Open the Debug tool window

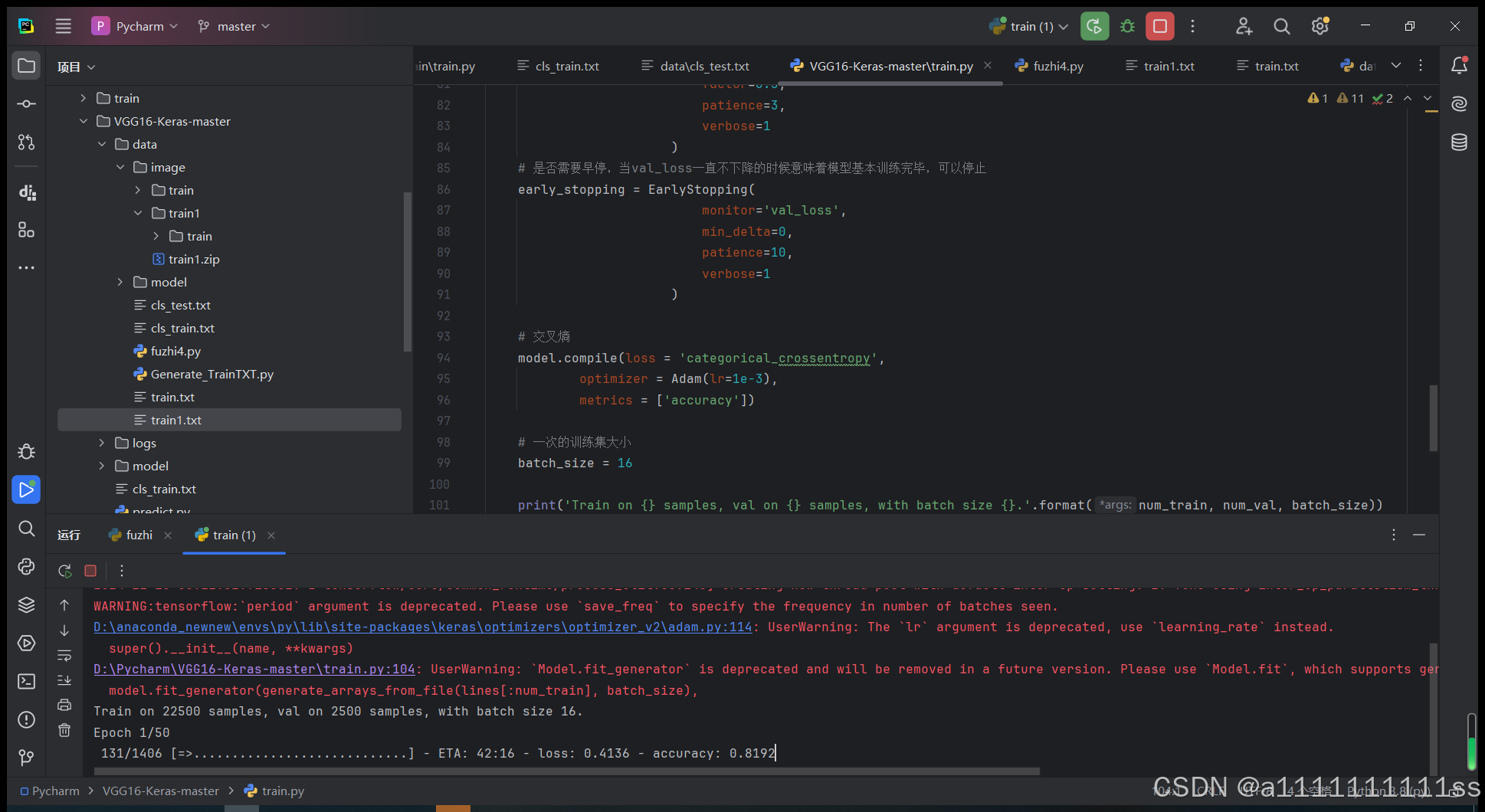click(26, 451)
